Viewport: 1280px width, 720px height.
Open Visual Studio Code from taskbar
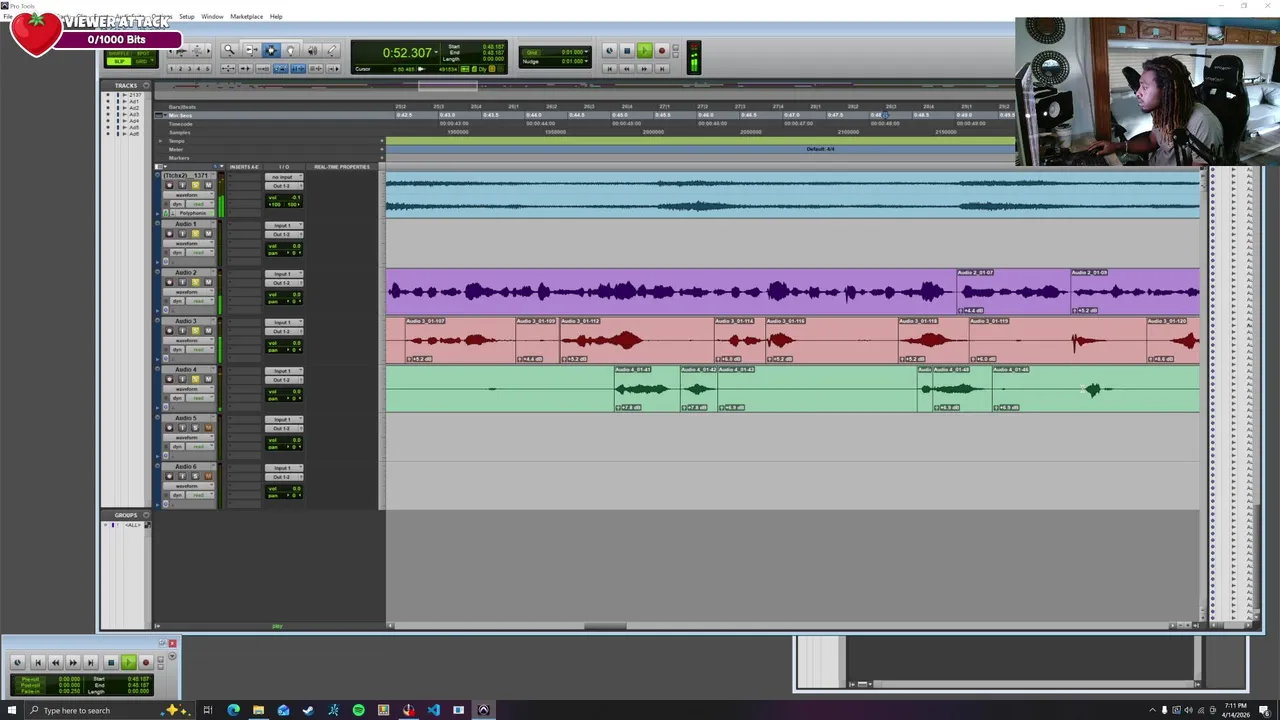tap(433, 710)
